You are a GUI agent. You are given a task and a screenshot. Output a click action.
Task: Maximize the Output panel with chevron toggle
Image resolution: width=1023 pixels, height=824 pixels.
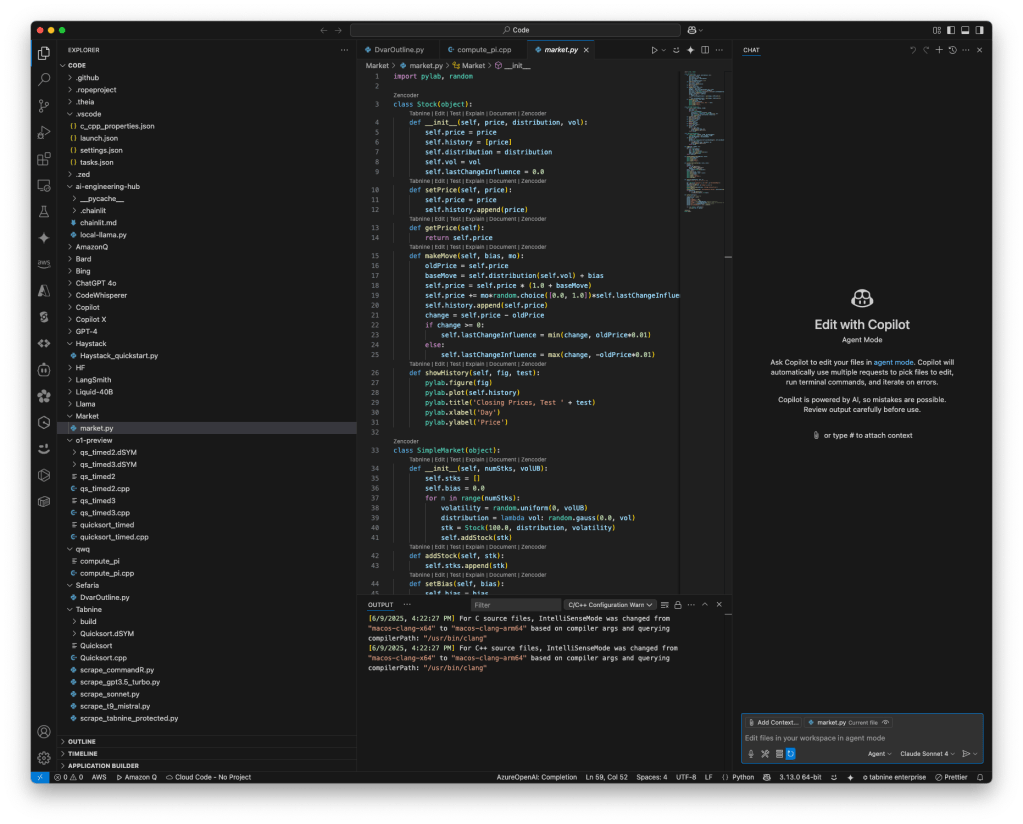click(x=704, y=604)
